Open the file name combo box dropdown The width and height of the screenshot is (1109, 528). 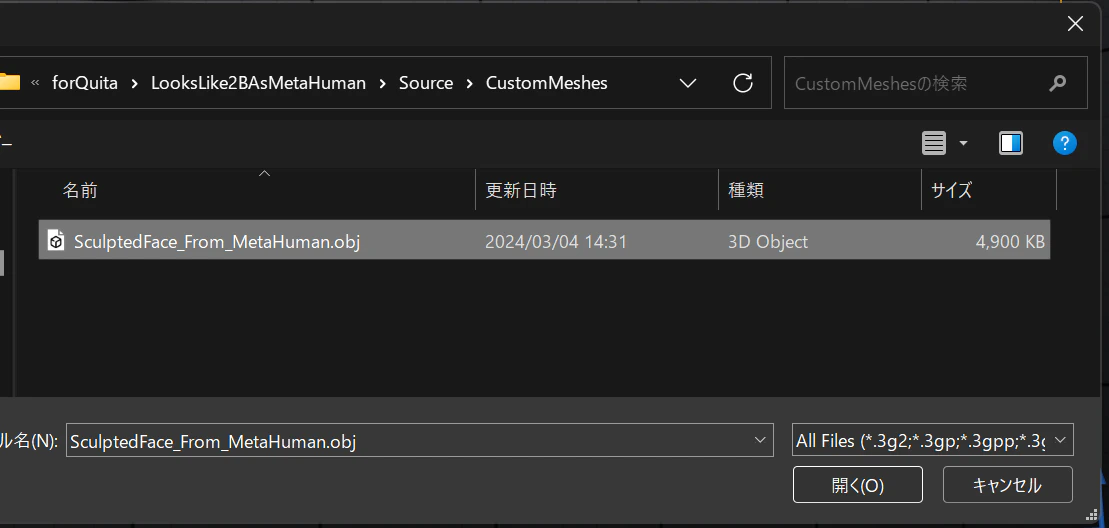click(760, 440)
